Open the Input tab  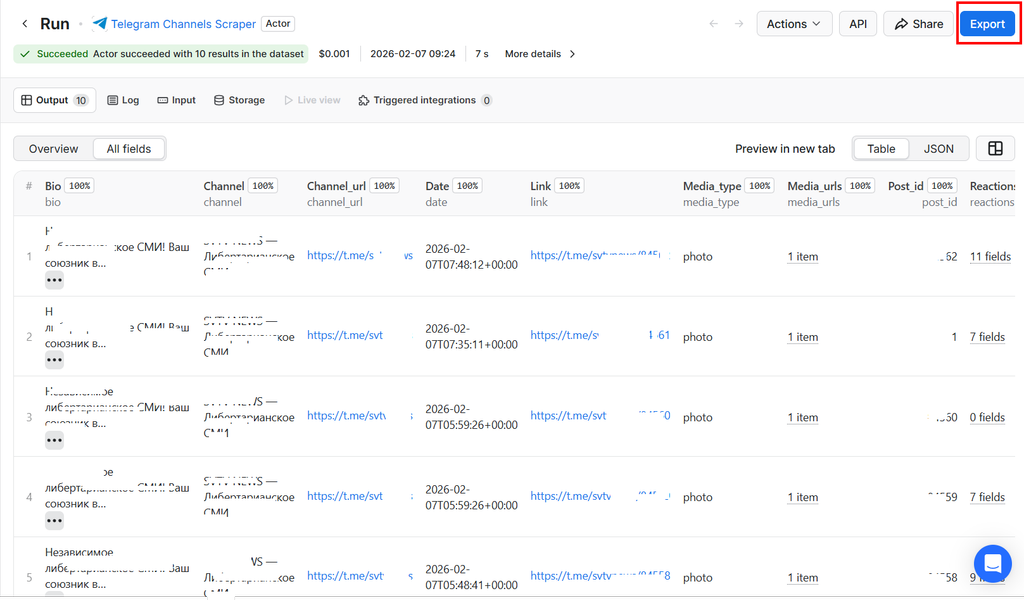tap(176, 100)
